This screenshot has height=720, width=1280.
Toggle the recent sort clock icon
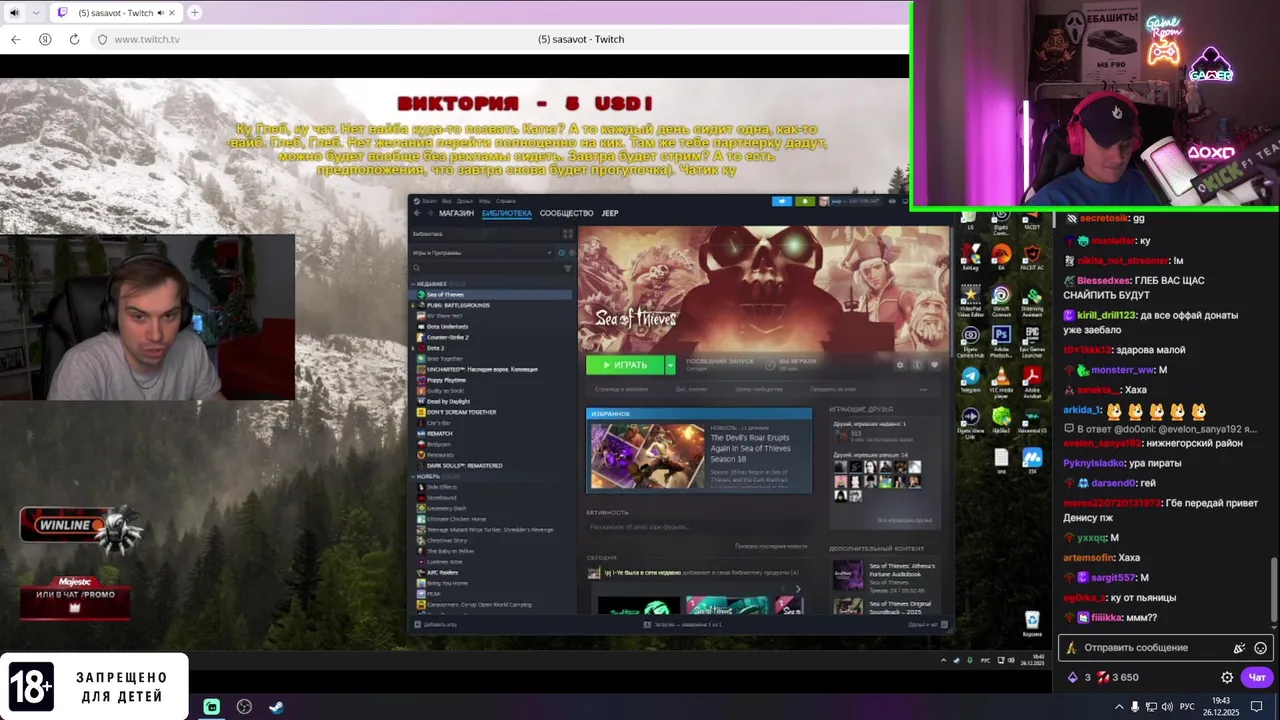tap(561, 253)
